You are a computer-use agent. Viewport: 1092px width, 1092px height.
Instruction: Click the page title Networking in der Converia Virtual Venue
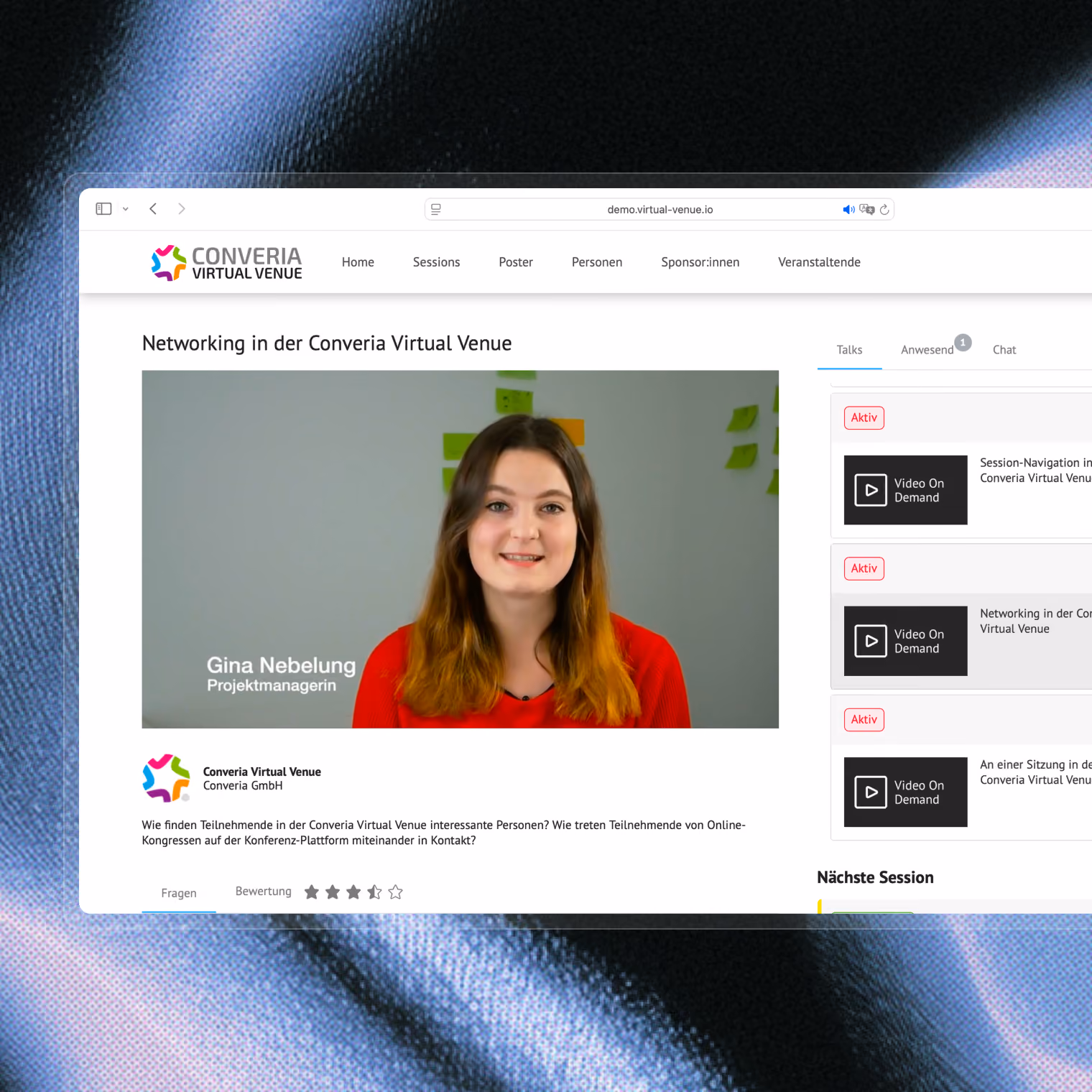coord(327,343)
